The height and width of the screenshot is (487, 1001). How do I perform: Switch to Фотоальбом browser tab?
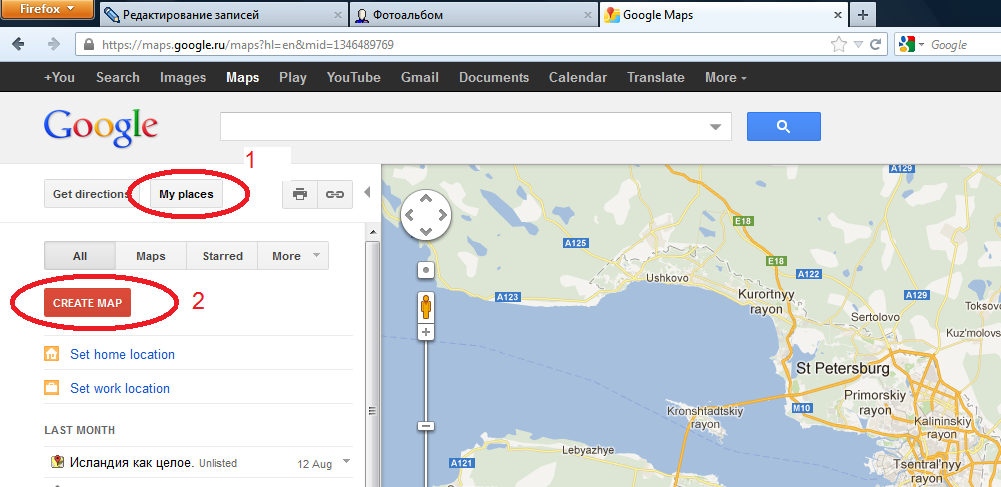(475, 15)
